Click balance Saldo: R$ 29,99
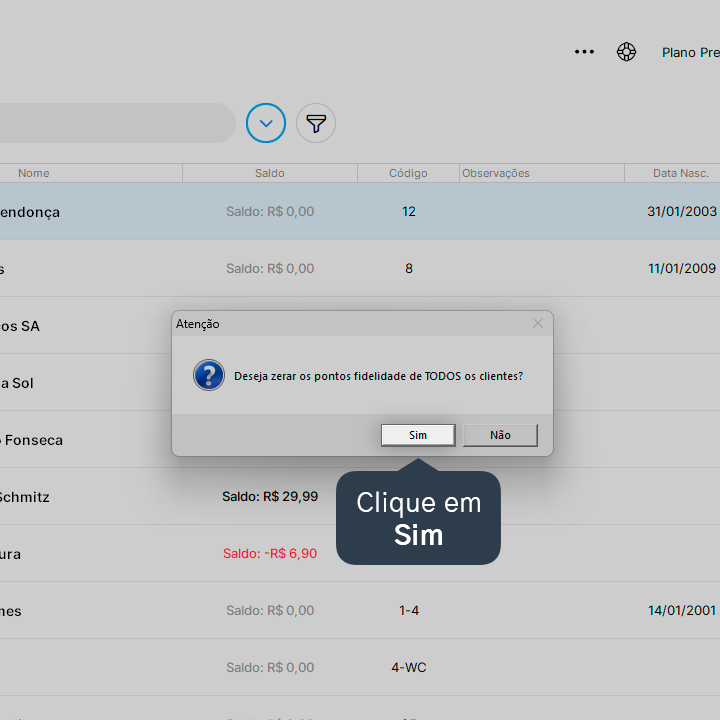 tap(270, 496)
